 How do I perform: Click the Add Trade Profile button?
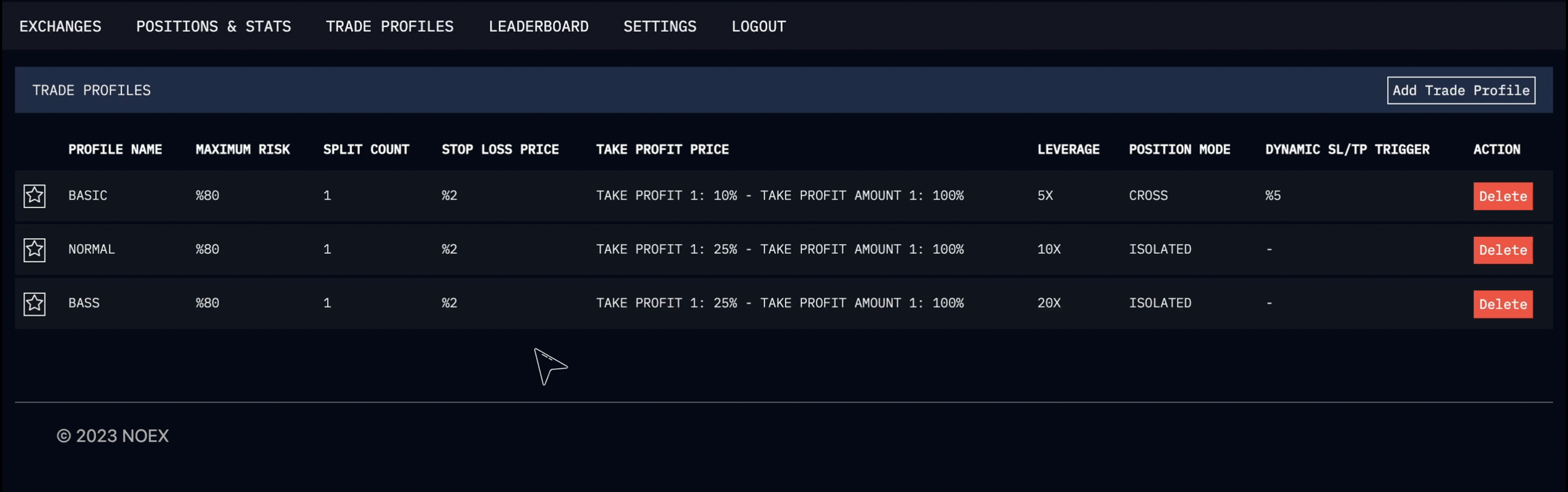1460,91
